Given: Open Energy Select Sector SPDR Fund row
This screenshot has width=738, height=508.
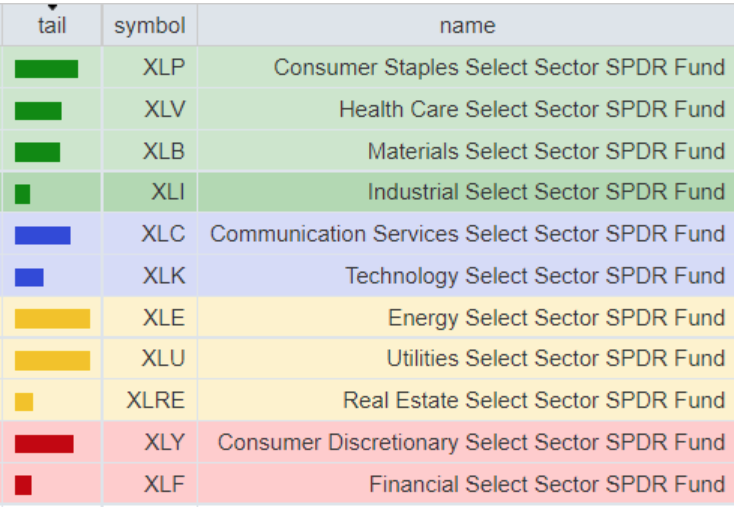Looking at the screenshot, I should point(556,318).
